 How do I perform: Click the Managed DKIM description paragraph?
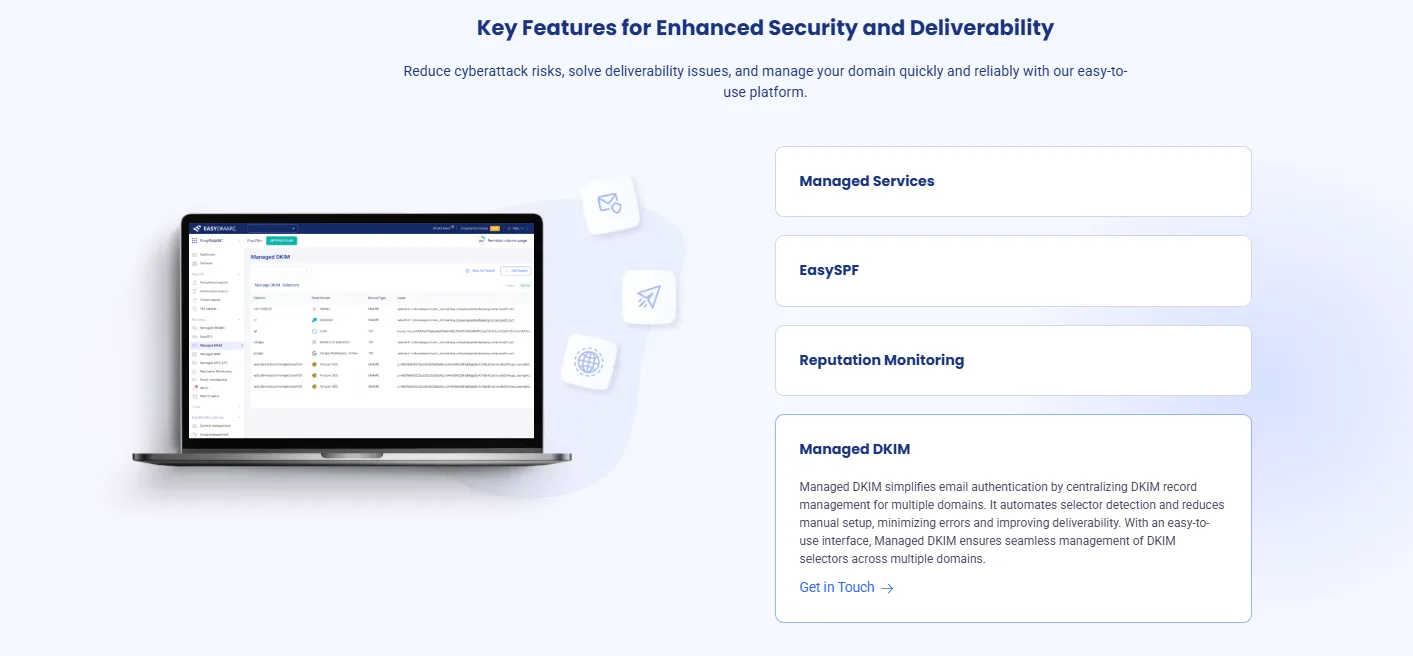tap(1012, 523)
